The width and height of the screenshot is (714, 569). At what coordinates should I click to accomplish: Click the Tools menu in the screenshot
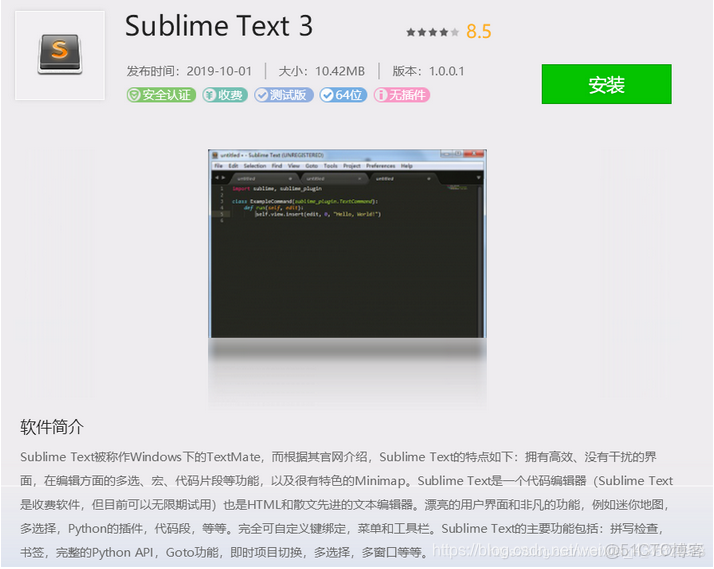[x=330, y=166]
